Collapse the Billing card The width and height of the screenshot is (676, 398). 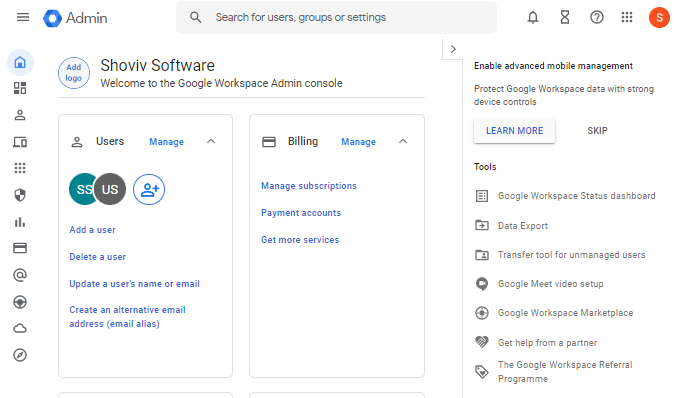pos(403,141)
